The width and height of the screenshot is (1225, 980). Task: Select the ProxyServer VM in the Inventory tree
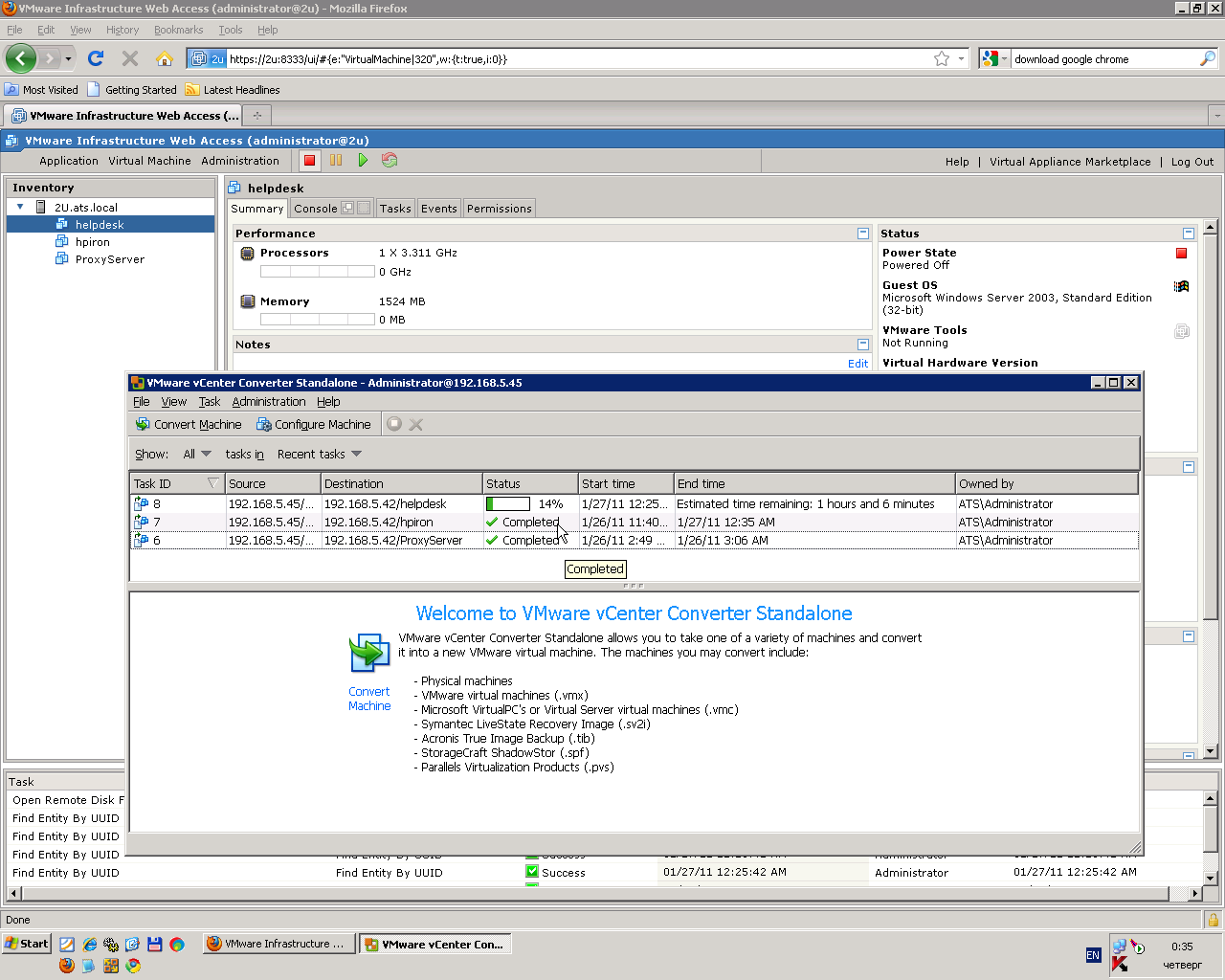pos(109,259)
